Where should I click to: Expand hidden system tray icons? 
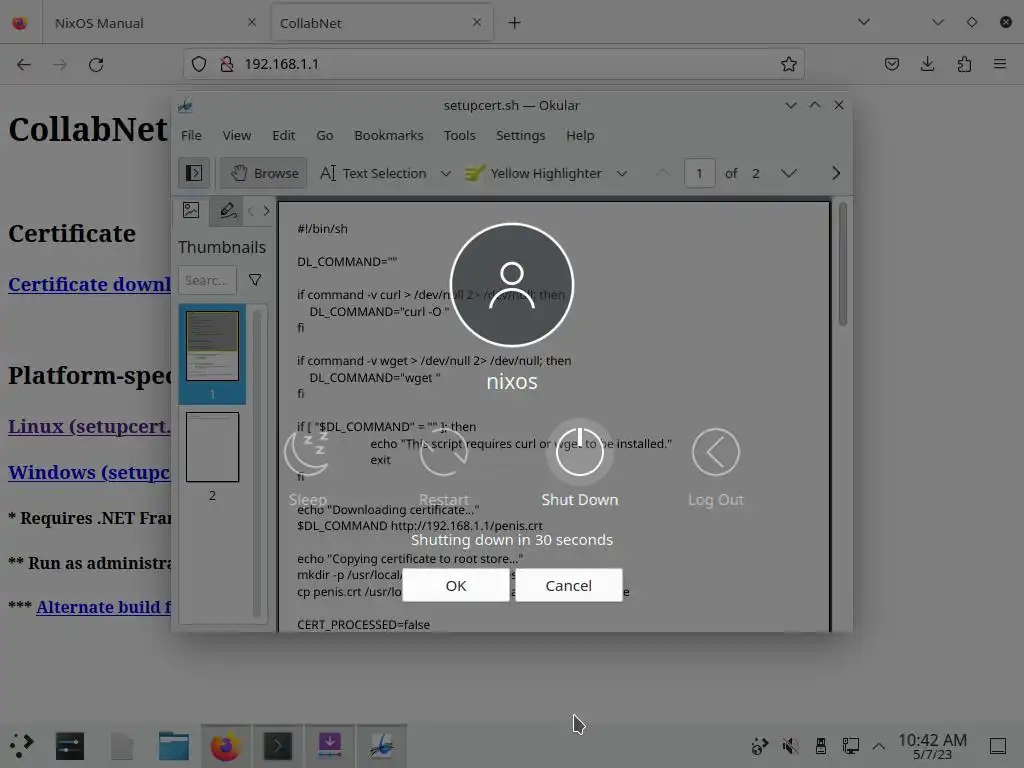(x=878, y=746)
